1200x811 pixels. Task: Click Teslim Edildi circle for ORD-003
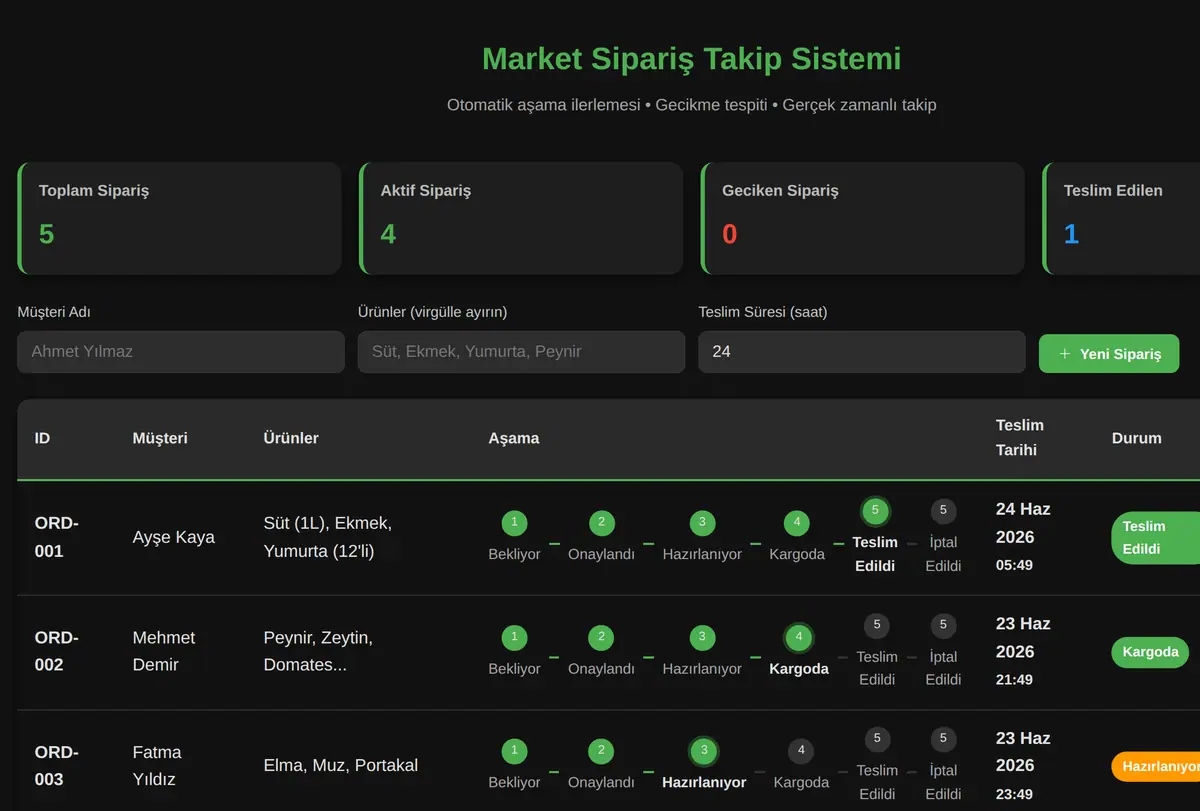click(x=877, y=739)
